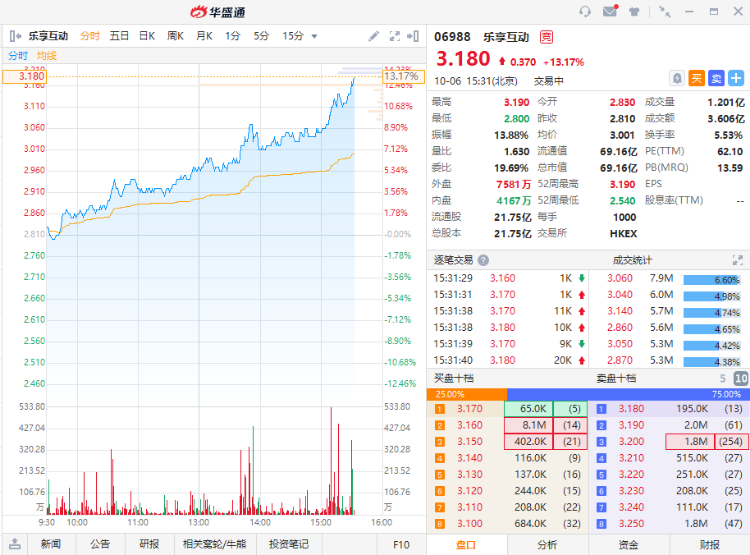The height and width of the screenshot is (555, 750).
Task: Click the blue sell button
Action: tap(716, 78)
